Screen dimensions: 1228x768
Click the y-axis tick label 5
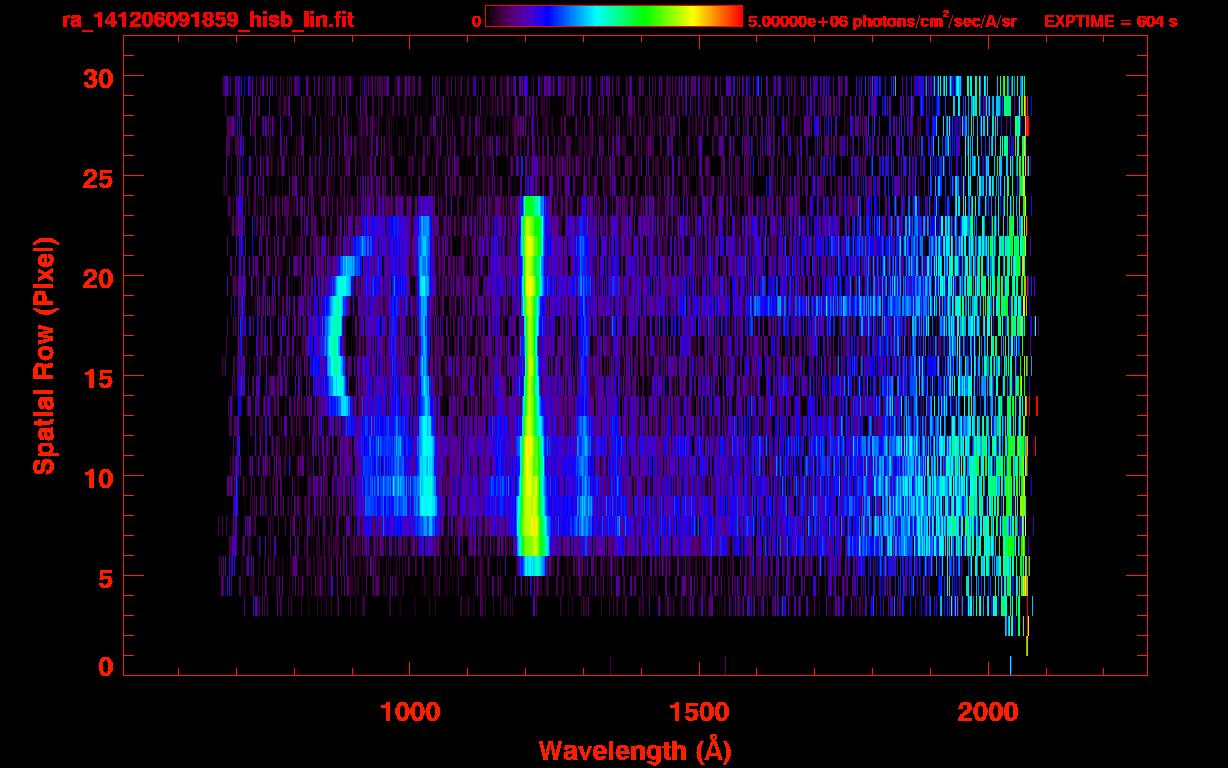(106, 577)
